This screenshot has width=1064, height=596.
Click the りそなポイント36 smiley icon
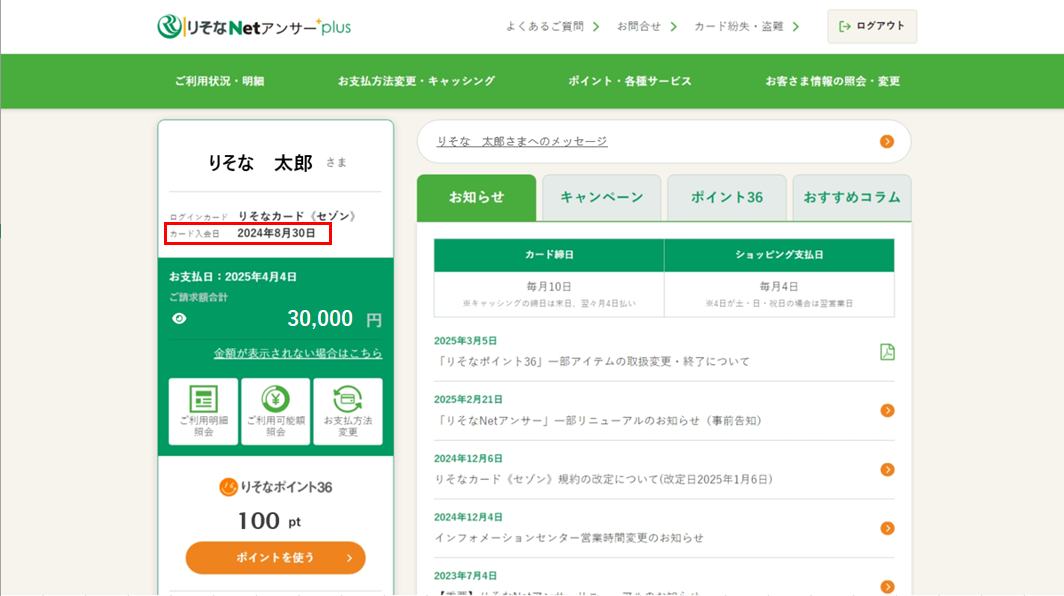click(x=228, y=487)
